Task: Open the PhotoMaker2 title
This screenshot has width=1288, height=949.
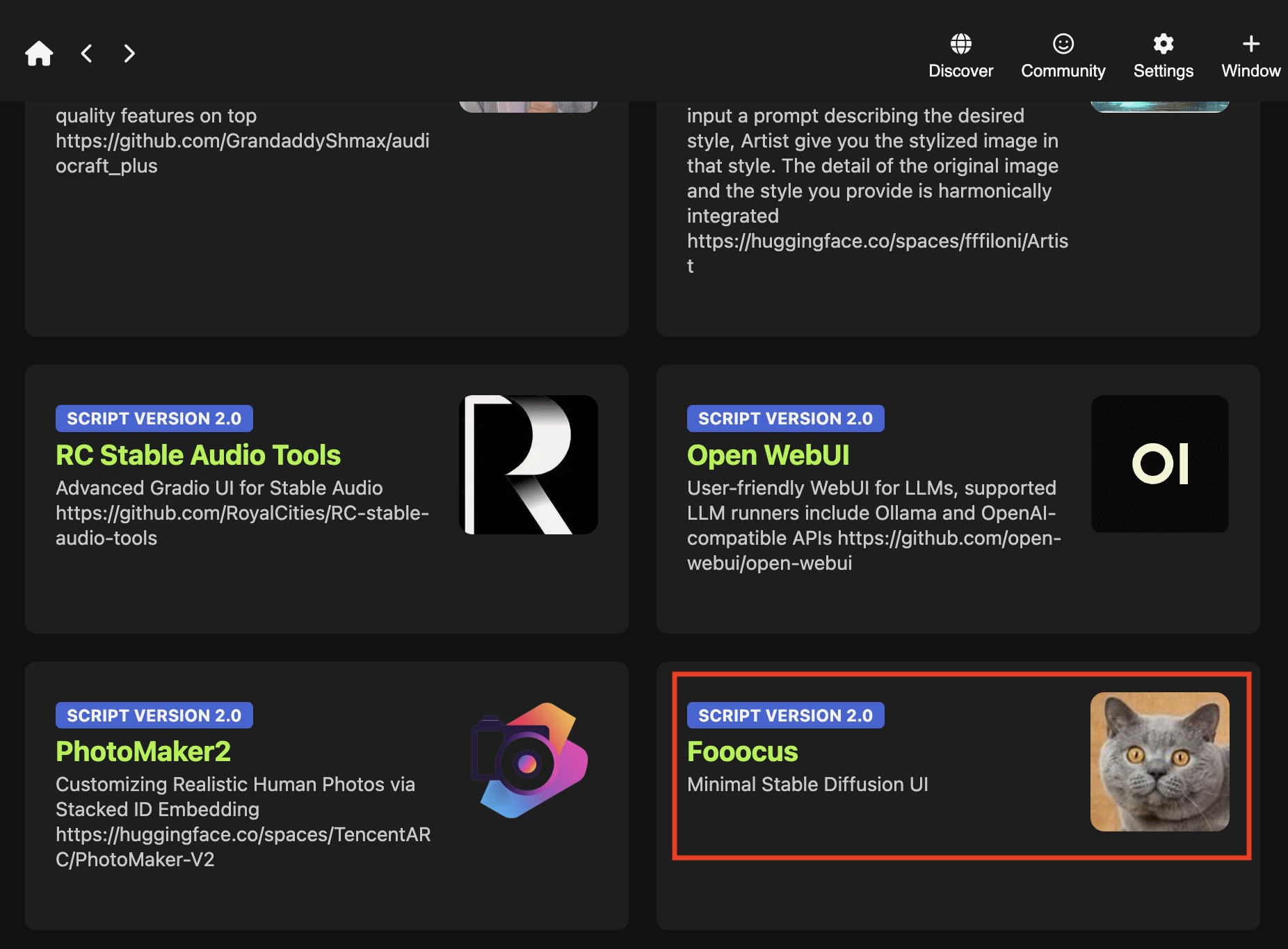Action: pos(143,751)
